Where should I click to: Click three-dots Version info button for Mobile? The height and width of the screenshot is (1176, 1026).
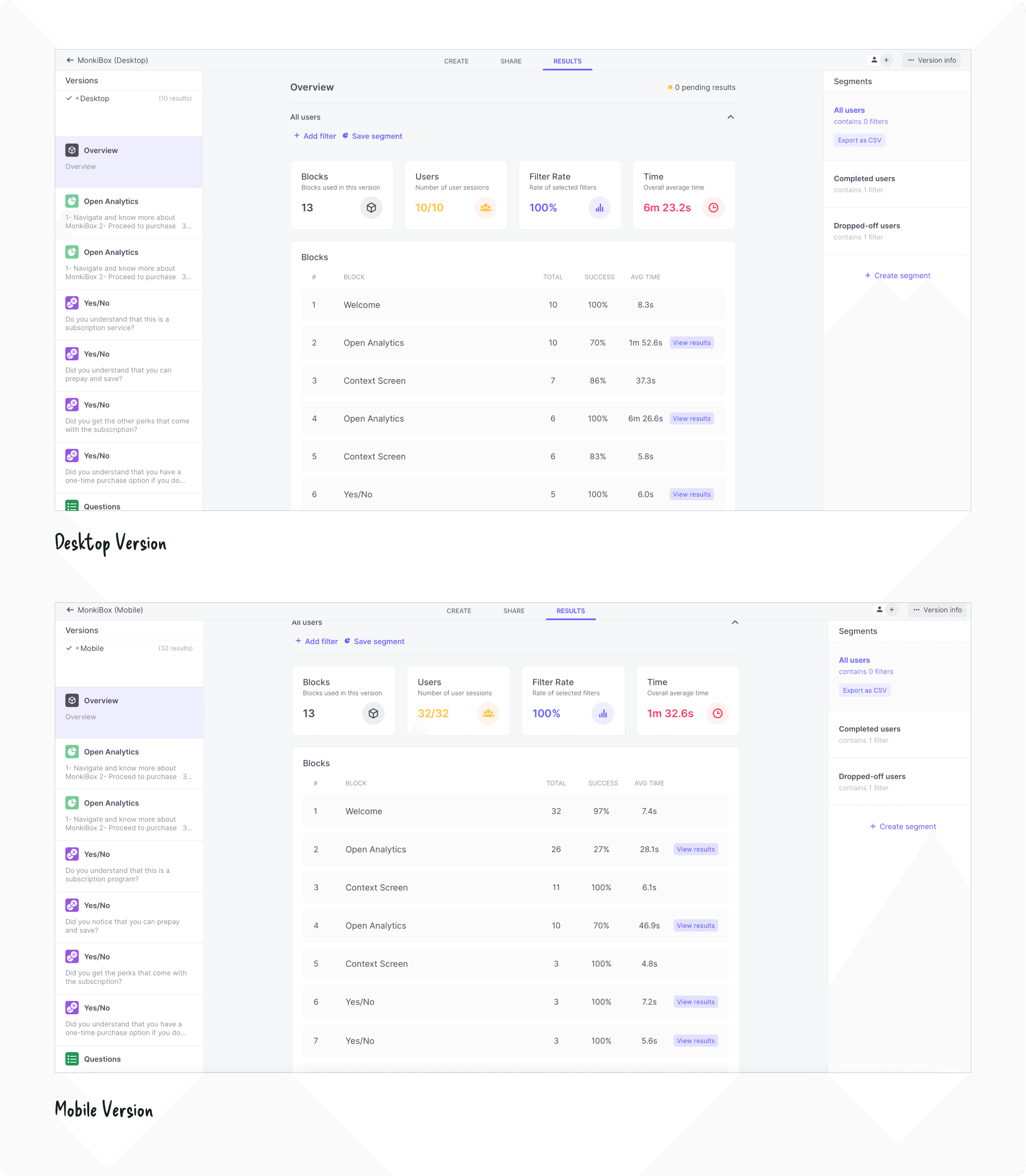937,610
